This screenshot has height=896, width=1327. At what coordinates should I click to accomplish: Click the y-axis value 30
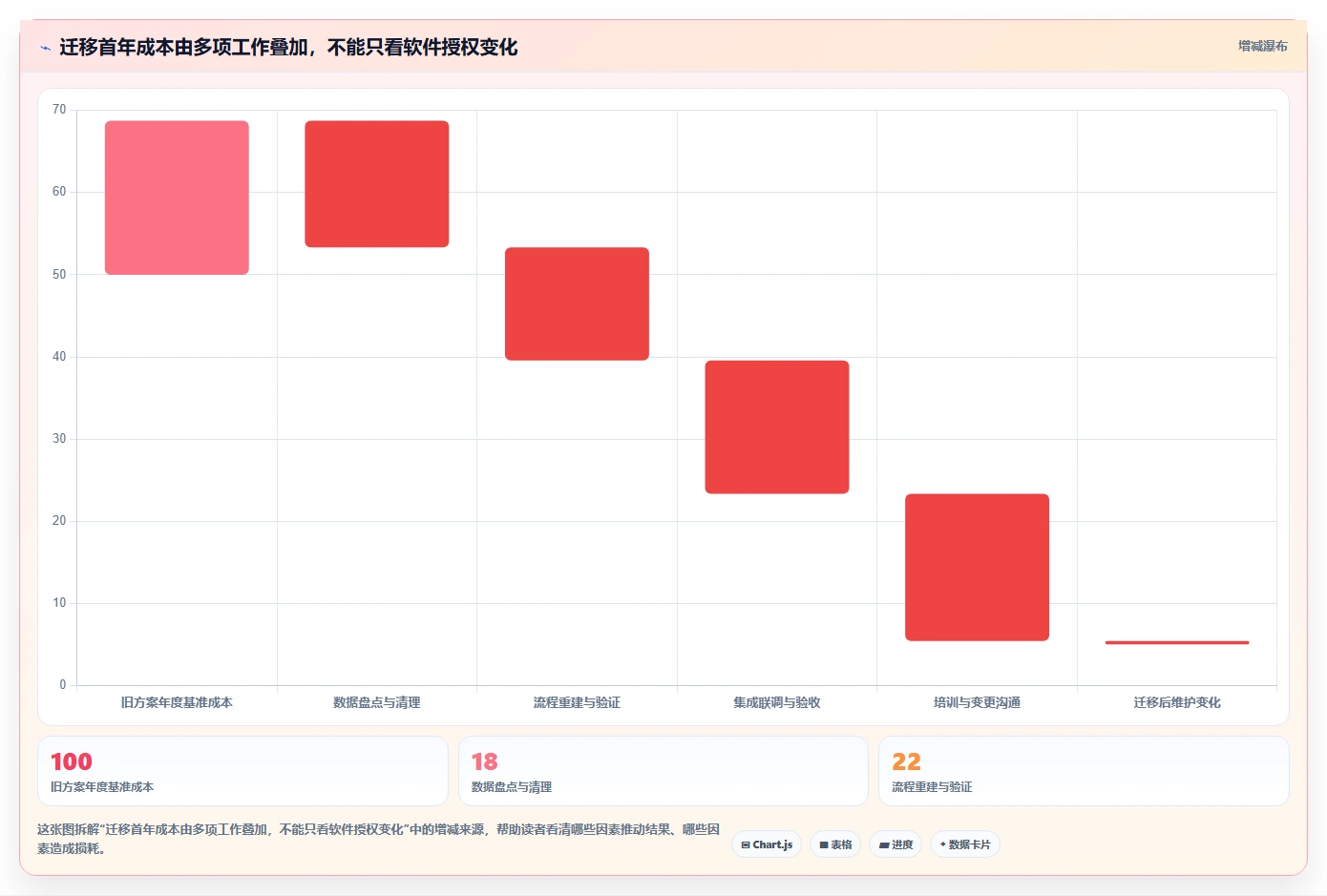(59, 439)
